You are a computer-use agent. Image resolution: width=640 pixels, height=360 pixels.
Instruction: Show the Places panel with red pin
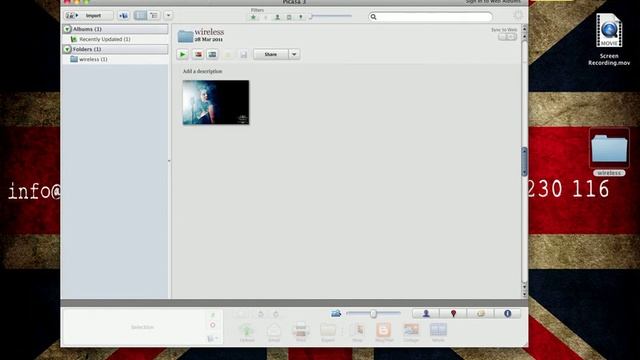click(453, 313)
